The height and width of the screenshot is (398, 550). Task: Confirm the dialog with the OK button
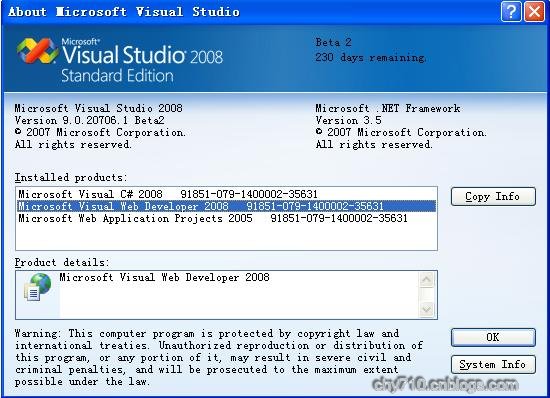coord(493,337)
